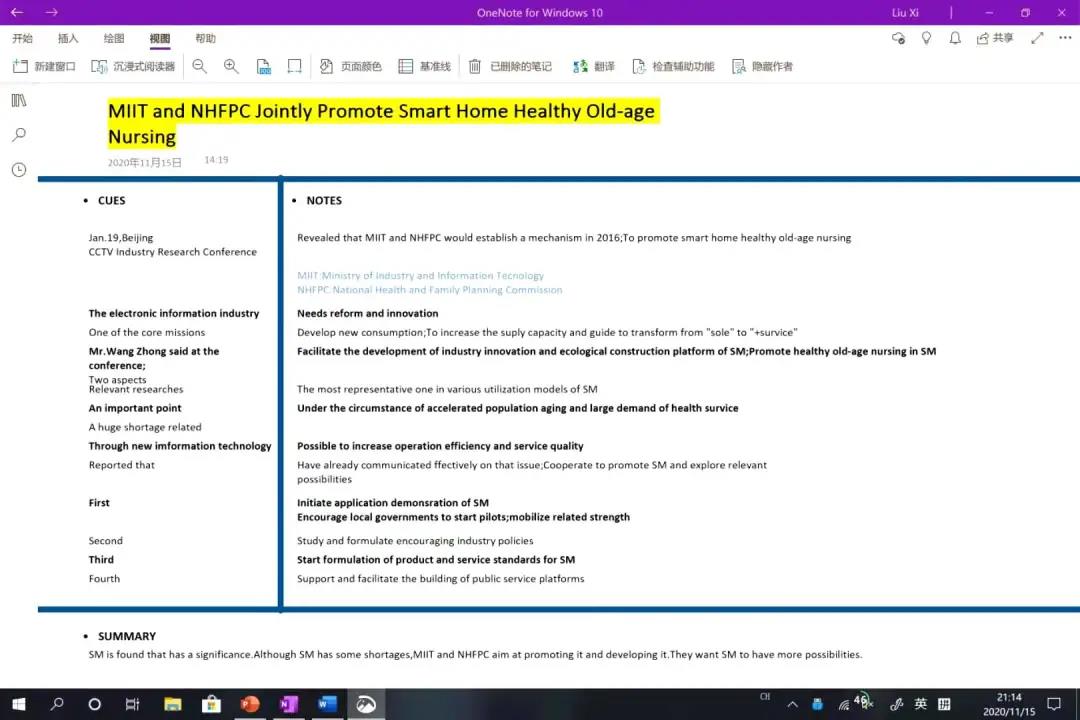Open deleted notes (已删除的笔记)
1080x720 pixels.
pyautogui.click(x=510, y=66)
